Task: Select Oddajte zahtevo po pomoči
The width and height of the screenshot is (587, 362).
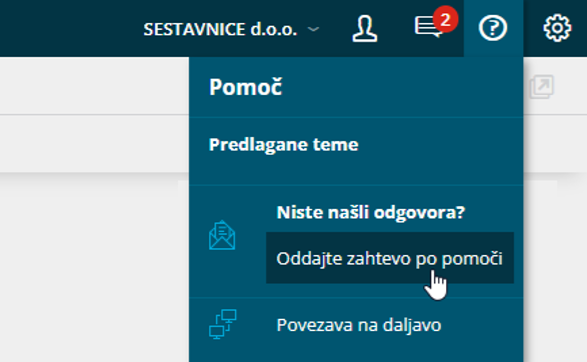Action: click(390, 258)
